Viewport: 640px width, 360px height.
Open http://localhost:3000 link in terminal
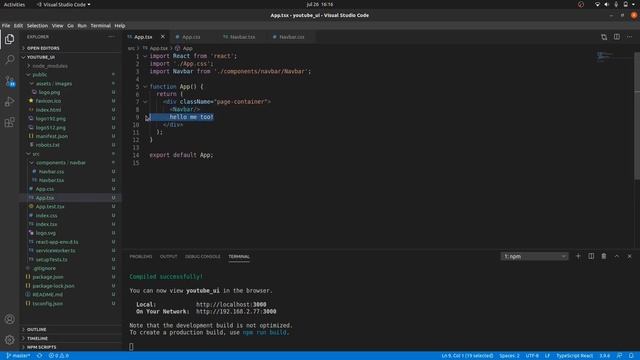[231, 304]
